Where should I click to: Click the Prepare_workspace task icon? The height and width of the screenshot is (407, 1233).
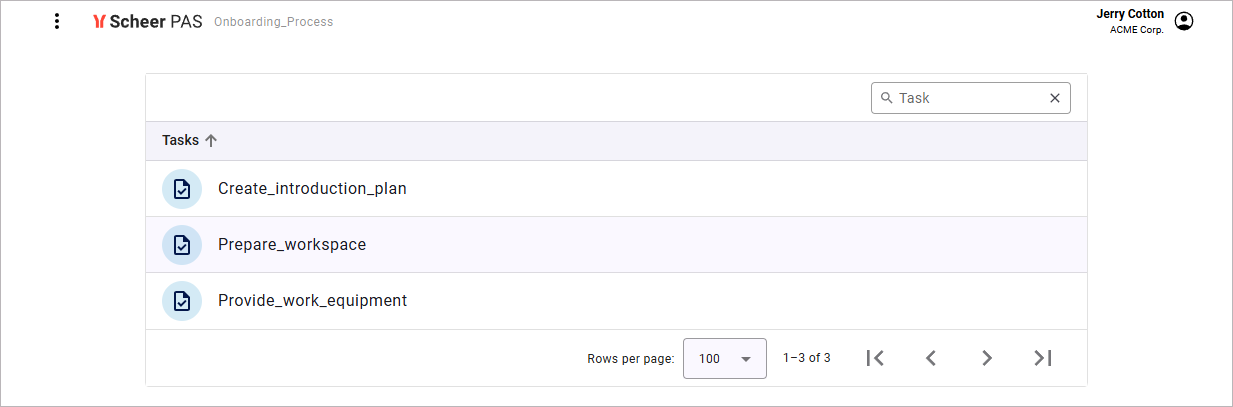click(182, 245)
